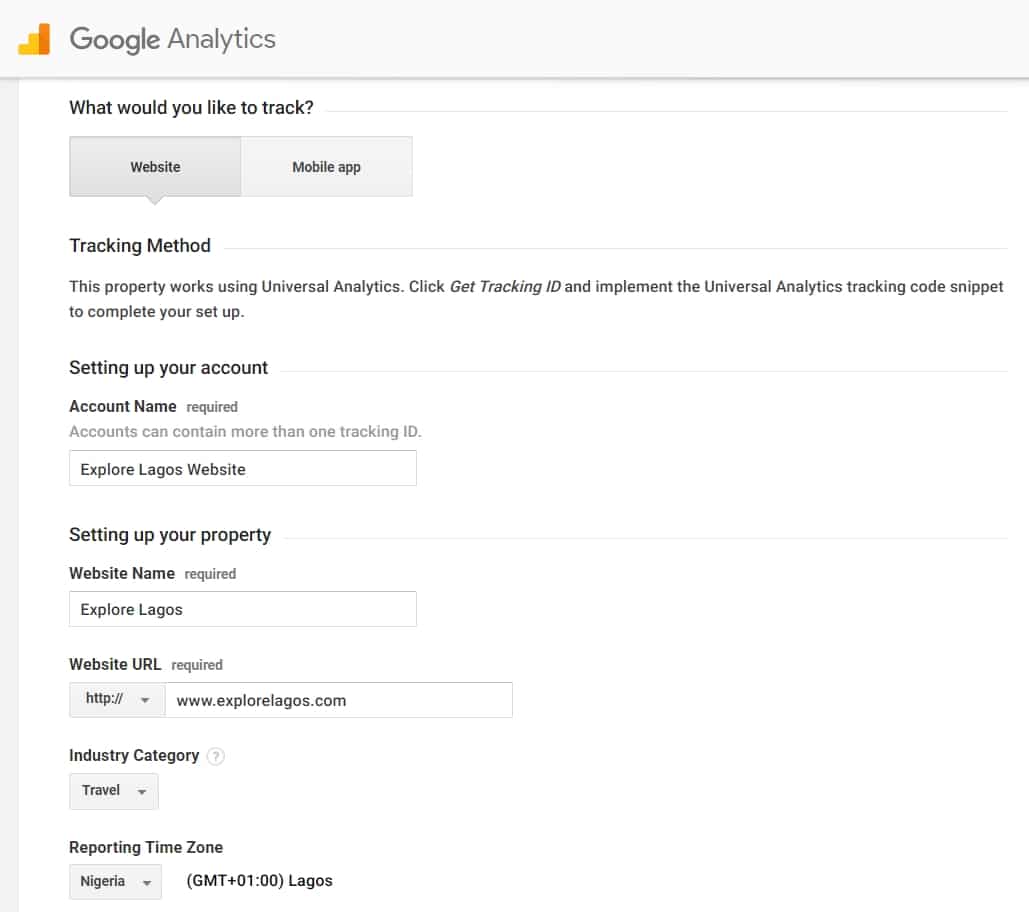This screenshot has height=912, width=1029.
Task: Open the http:// protocol dropdown
Action: (x=117, y=699)
